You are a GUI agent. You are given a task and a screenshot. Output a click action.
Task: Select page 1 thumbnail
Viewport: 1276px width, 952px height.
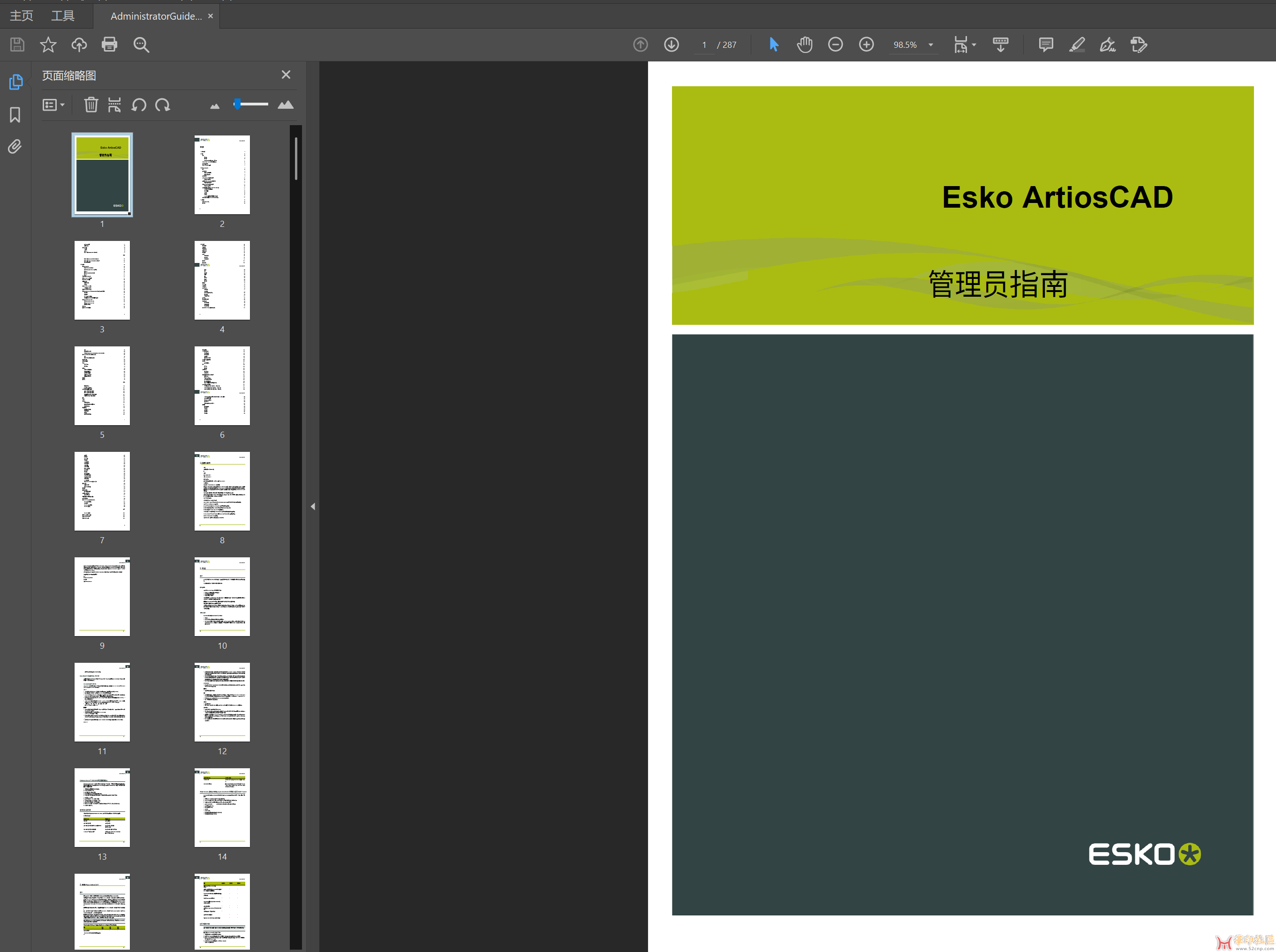(x=102, y=175)
